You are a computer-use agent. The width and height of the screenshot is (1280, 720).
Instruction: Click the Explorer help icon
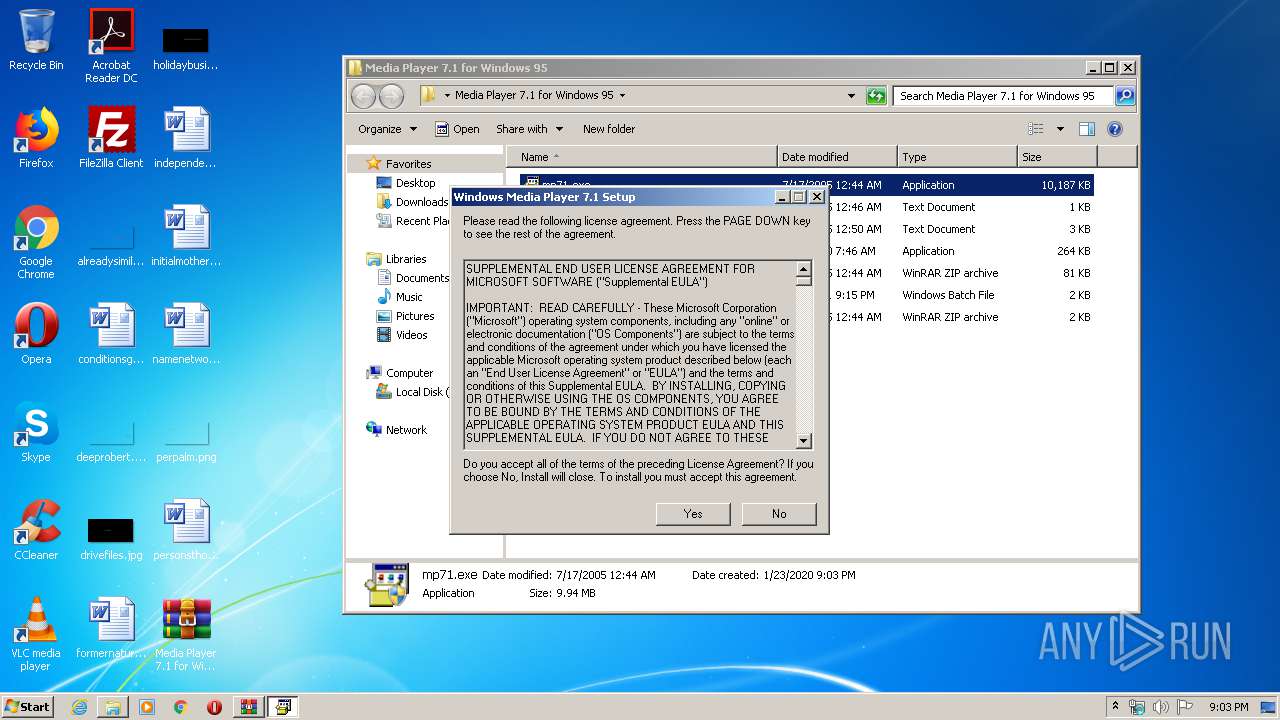pos(1115,129)
